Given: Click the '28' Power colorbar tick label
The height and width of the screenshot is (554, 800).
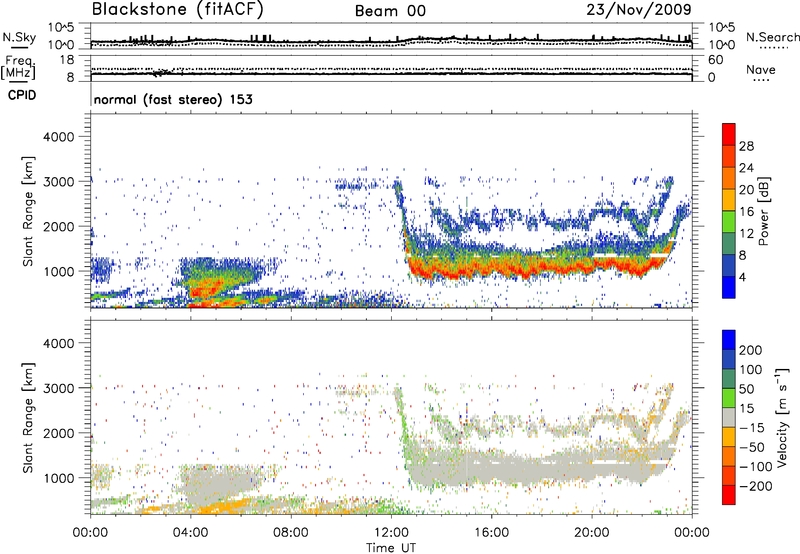Looking at the screenshot, I should coord(746,146).
